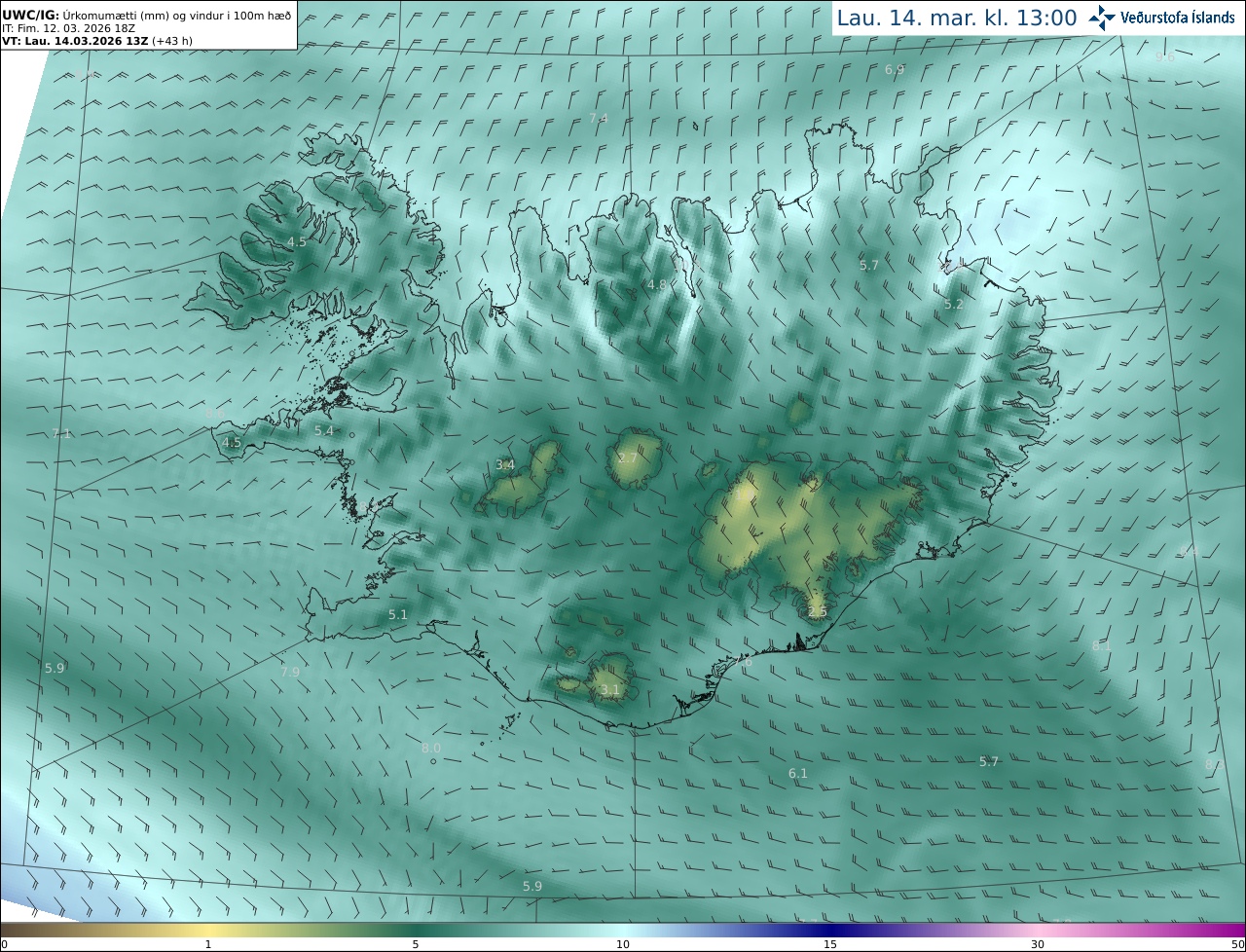Click the Veðurstofa Íslands logo
This screenshot has width=1246, height=952.
(1161, 18)
